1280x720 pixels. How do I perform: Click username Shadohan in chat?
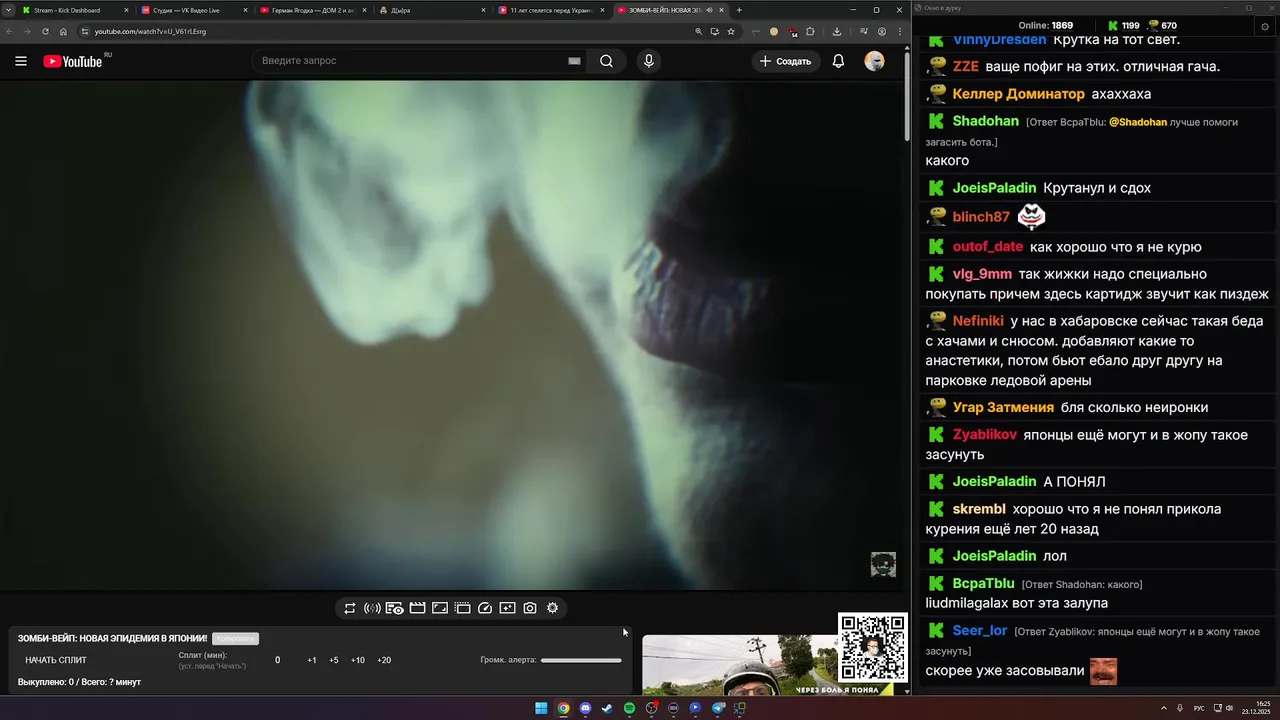(985, 121)
